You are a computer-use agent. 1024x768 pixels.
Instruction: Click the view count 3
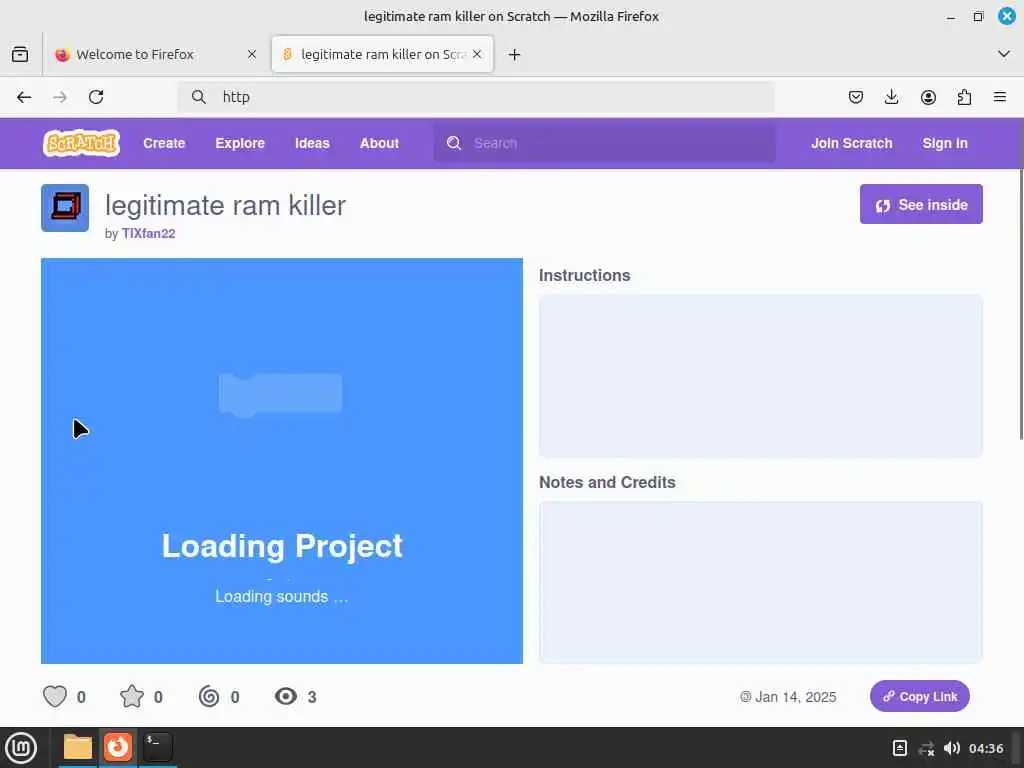(312, 697)
